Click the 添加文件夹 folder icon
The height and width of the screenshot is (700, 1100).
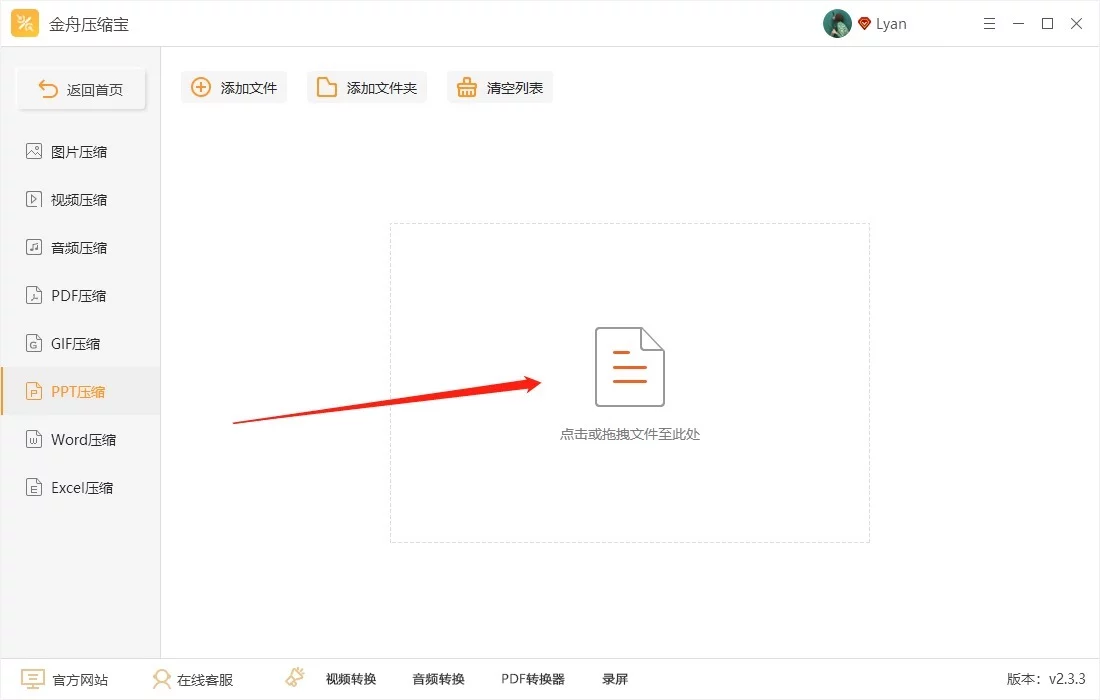click(x=326, y=88)
